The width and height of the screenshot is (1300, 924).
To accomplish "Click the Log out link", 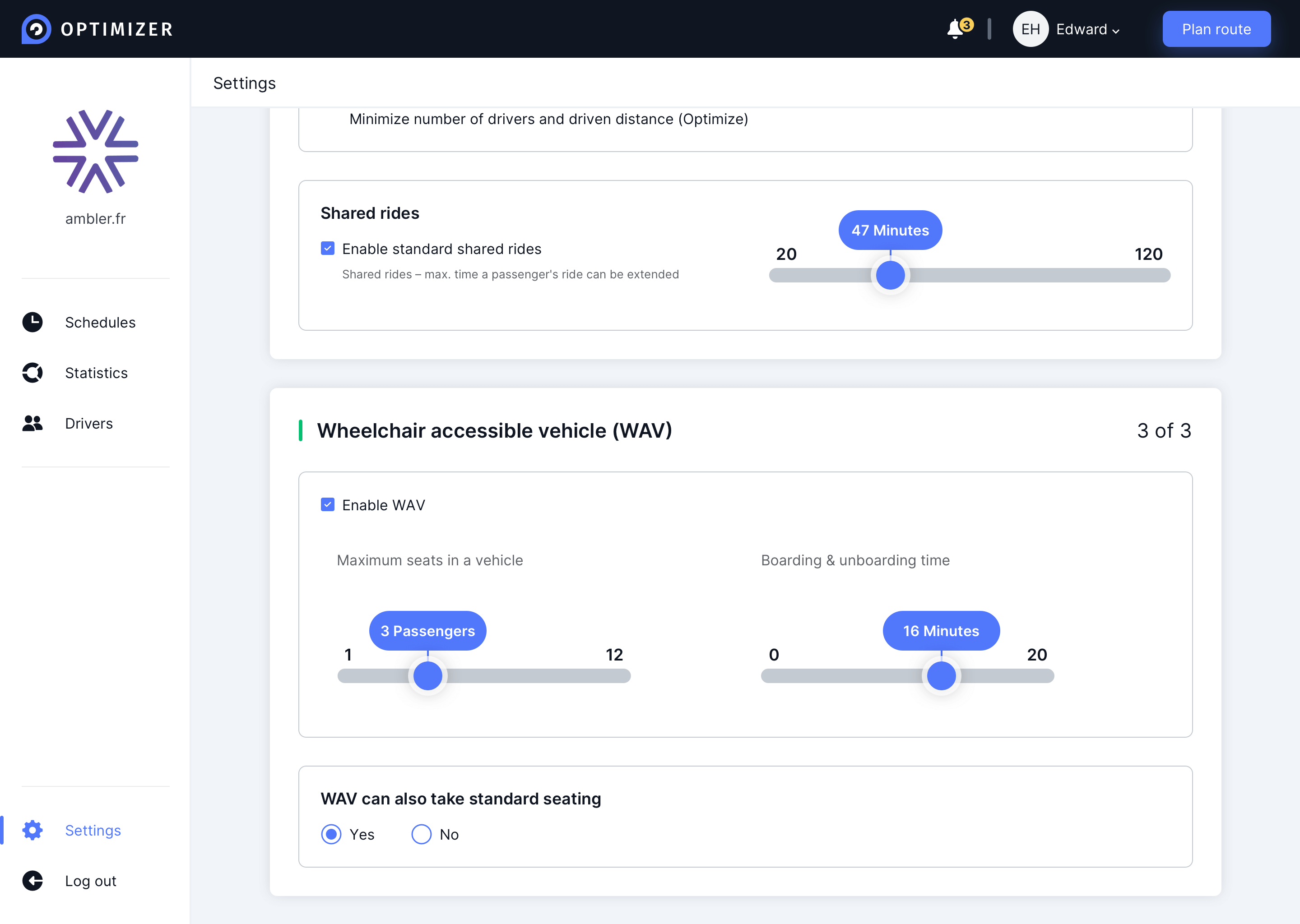I will pos(90,881).
